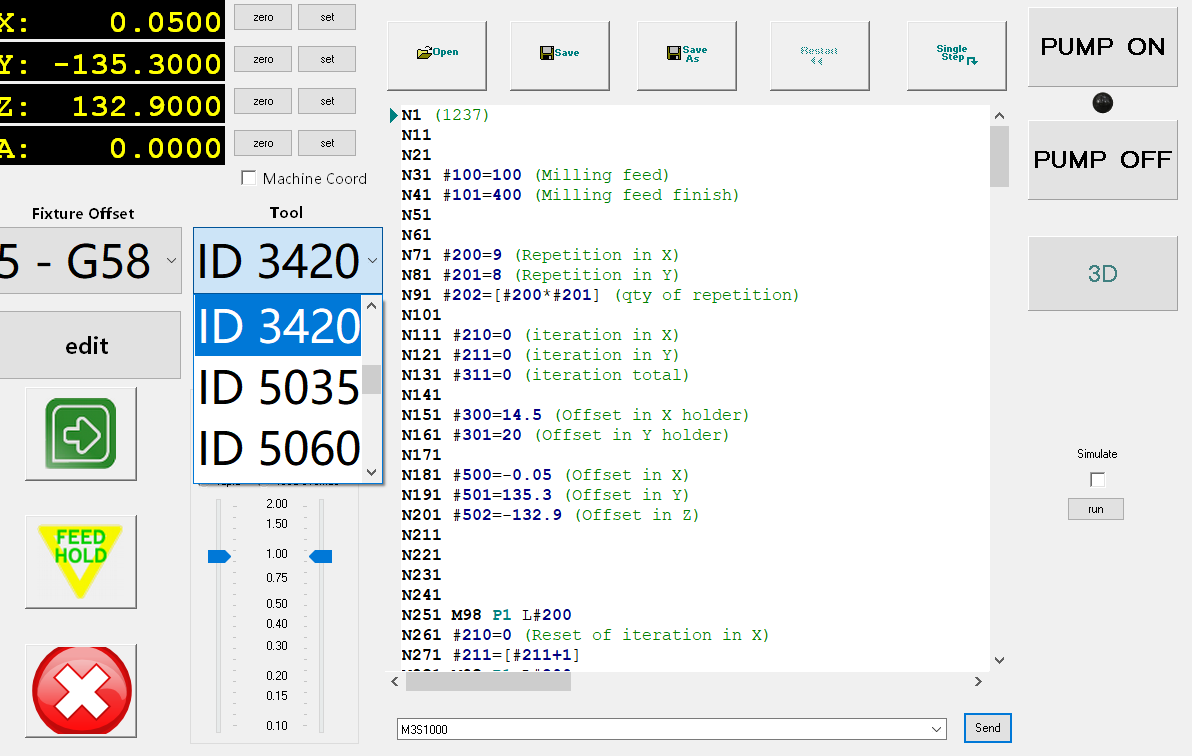1192x756 pixels.
Task: Choose ID 5060 in tool list
Action: pyautogui.click(x=278, y=448)
